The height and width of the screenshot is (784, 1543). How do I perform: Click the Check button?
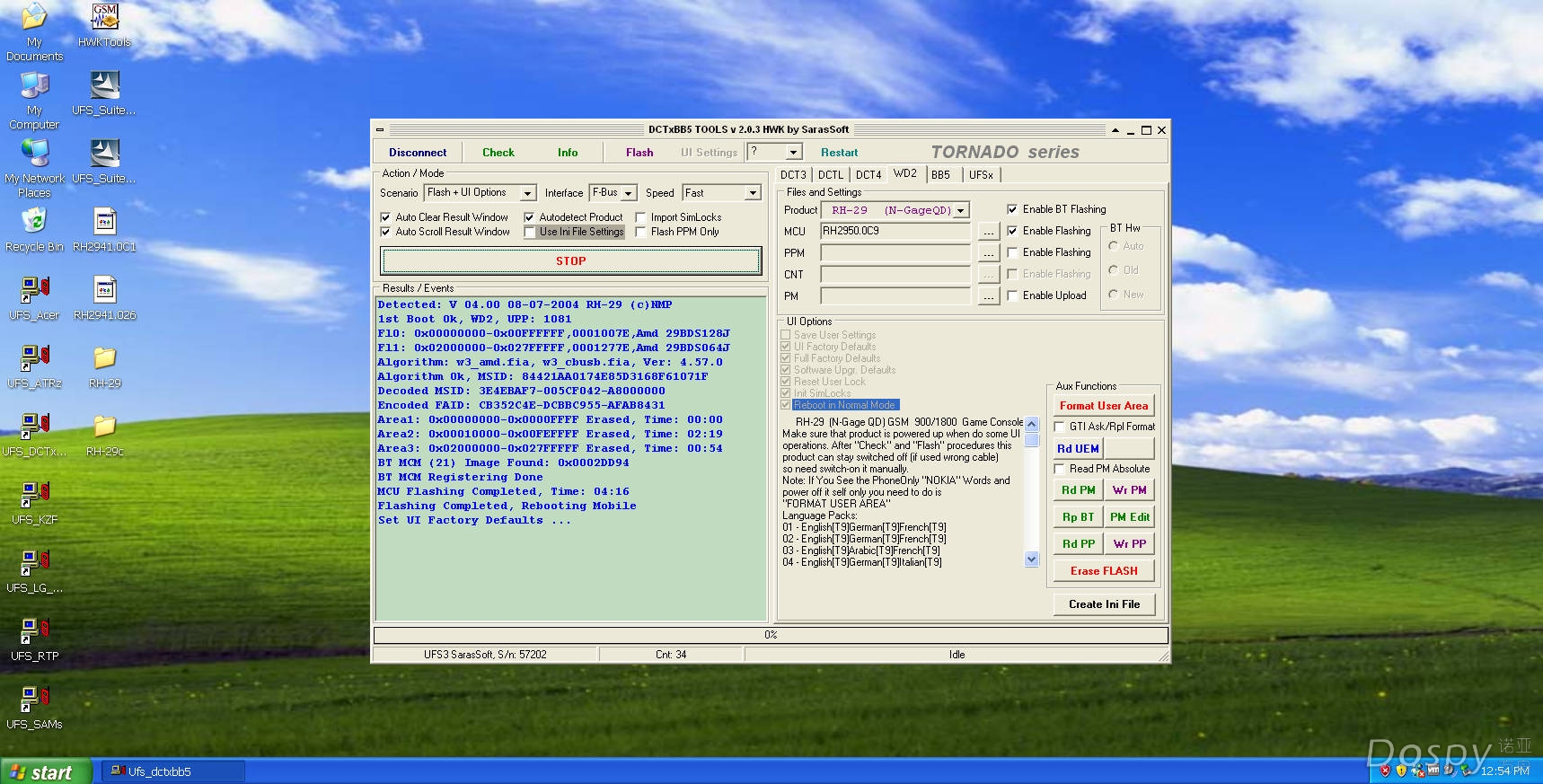click(x=498, y=153)
